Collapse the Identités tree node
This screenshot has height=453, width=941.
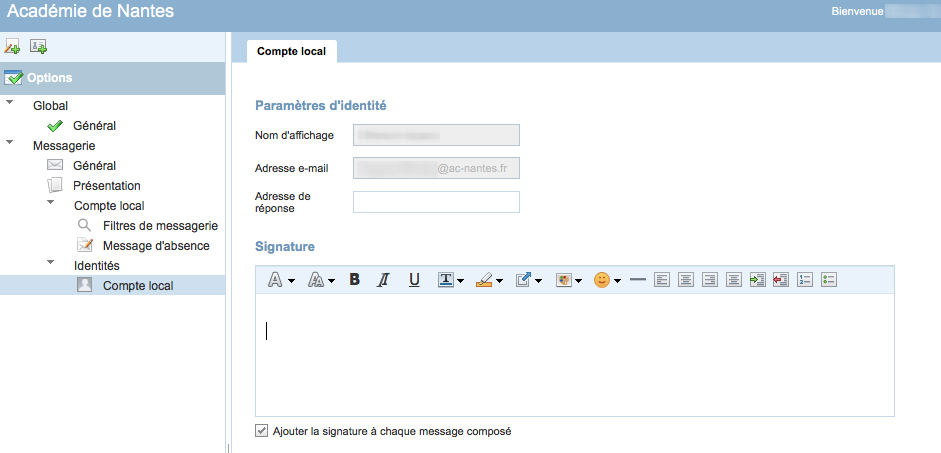51,264
